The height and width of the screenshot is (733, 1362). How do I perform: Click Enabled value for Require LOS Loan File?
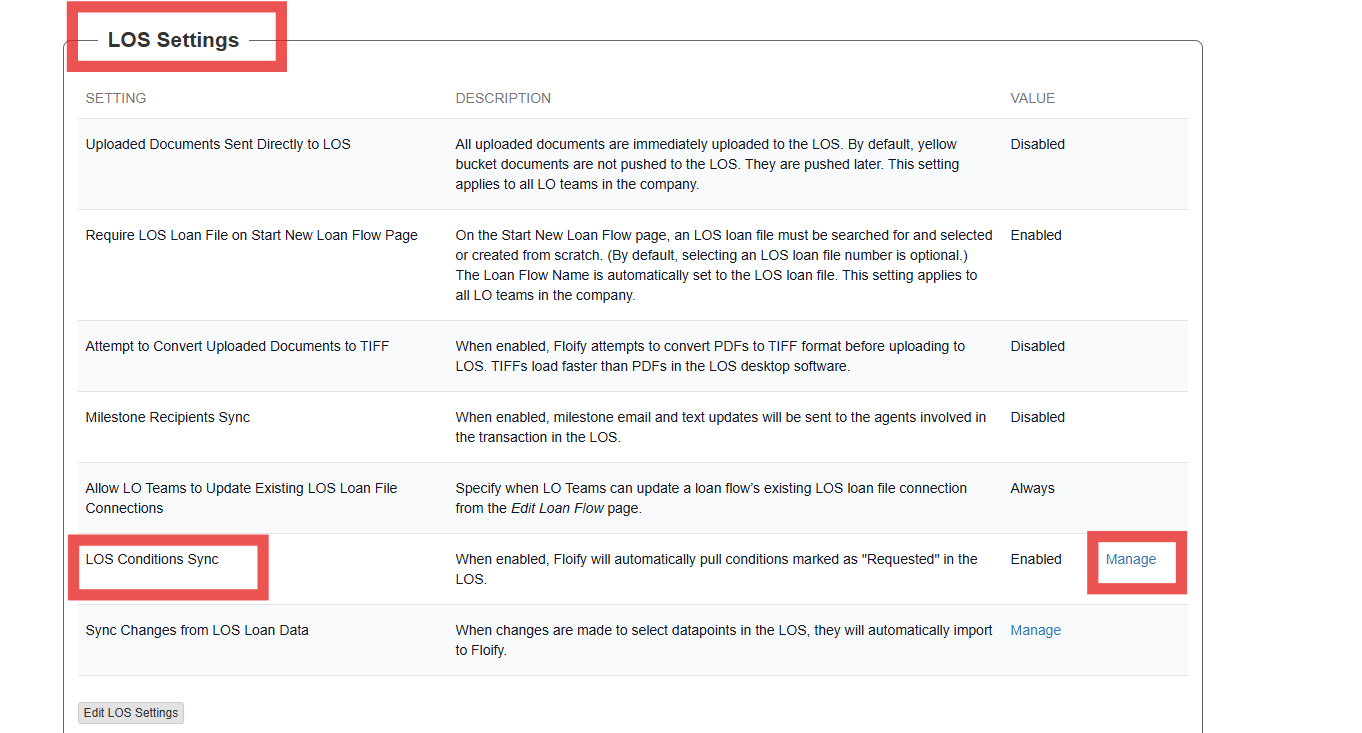click(x=1036, y=235)
